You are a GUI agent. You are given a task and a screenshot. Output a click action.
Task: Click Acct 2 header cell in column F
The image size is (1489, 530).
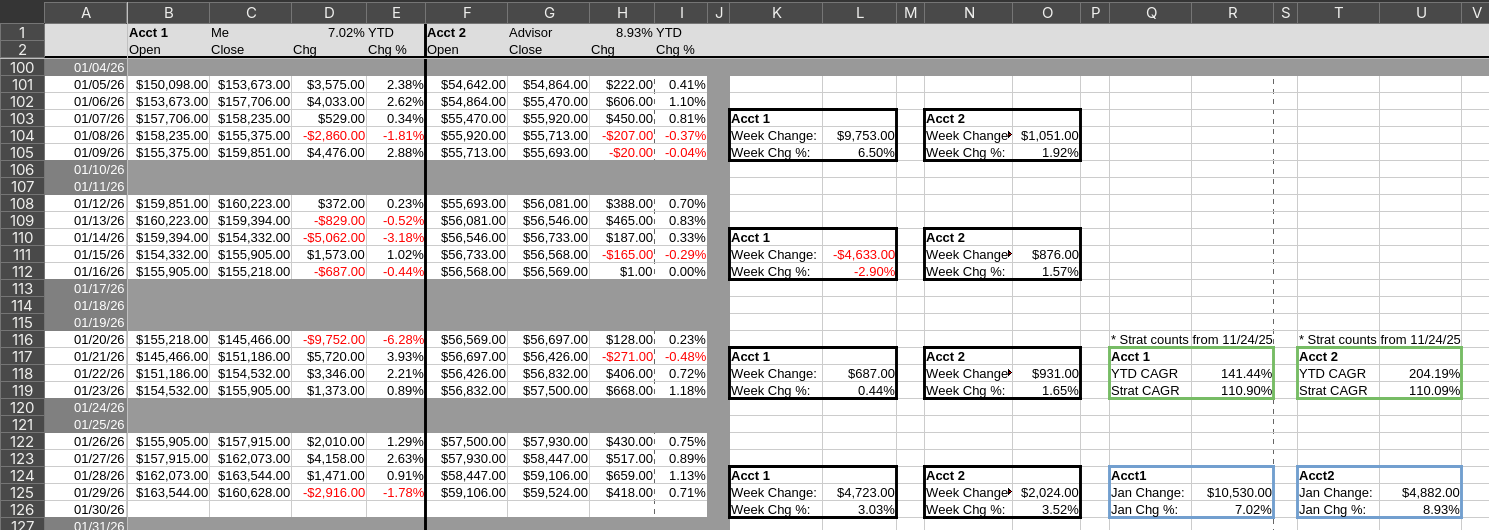coord(467,32)
